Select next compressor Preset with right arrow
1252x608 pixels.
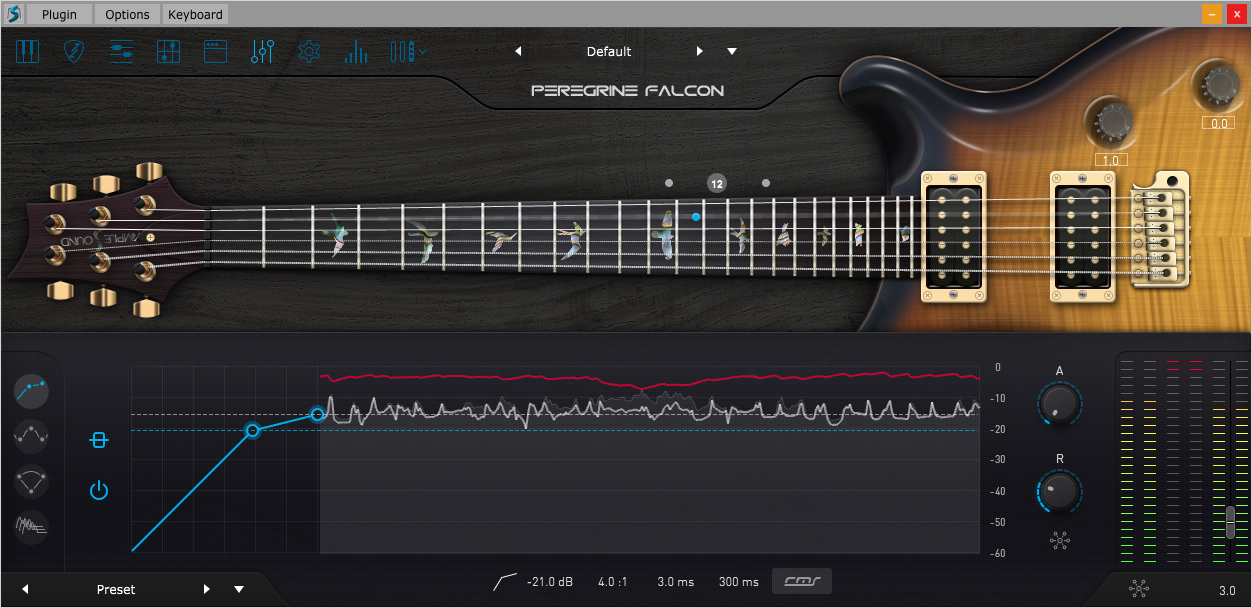tap(207, 589)
